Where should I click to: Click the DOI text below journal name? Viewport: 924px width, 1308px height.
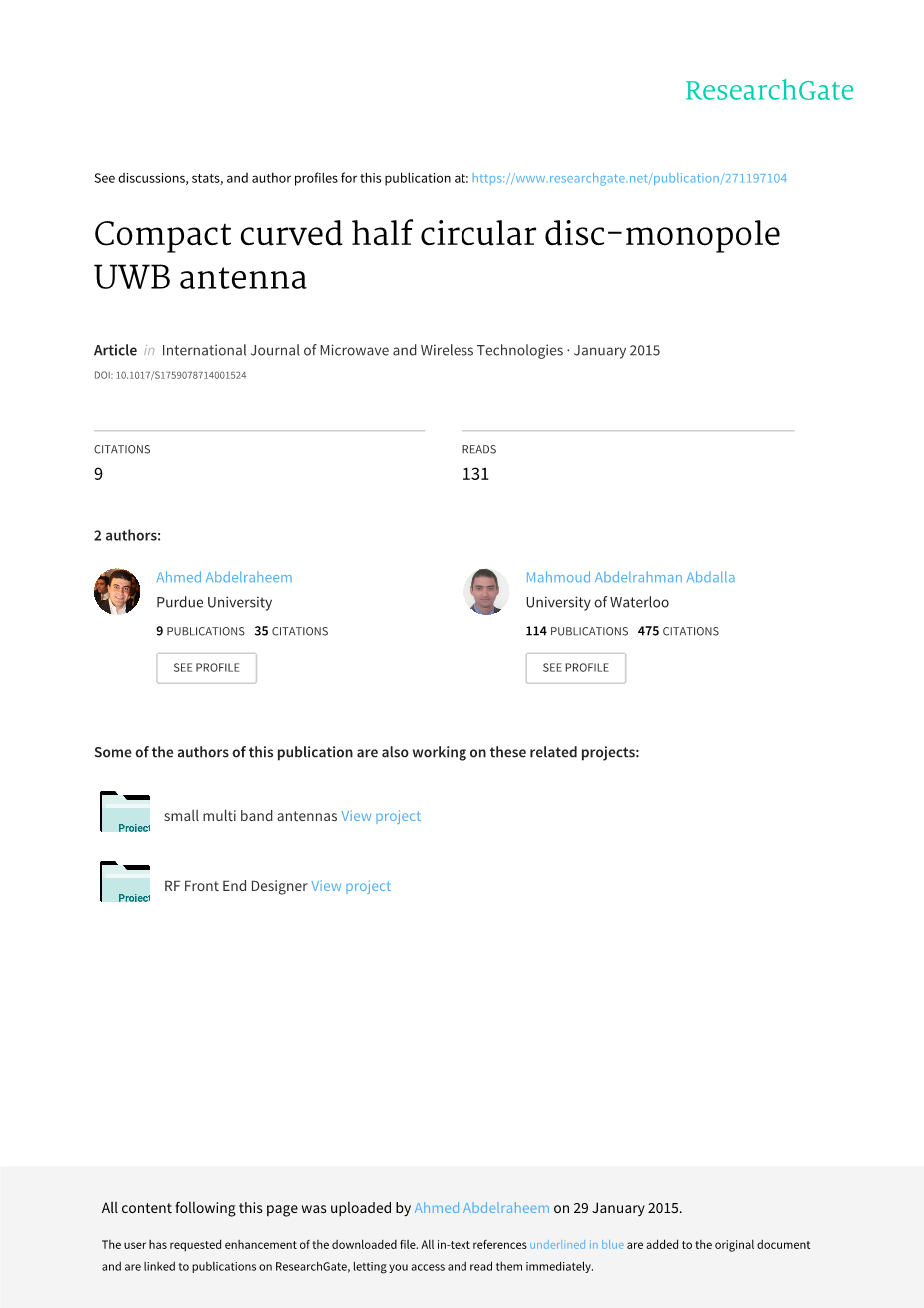click(170, 375)
